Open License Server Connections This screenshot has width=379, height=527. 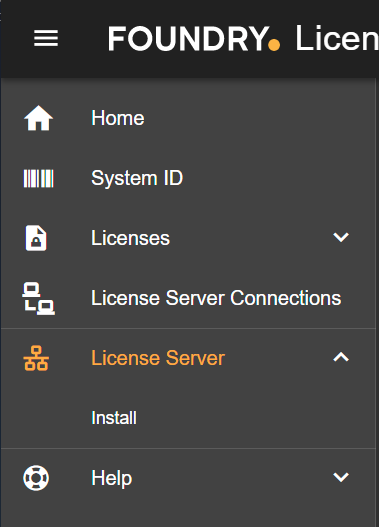216,298
